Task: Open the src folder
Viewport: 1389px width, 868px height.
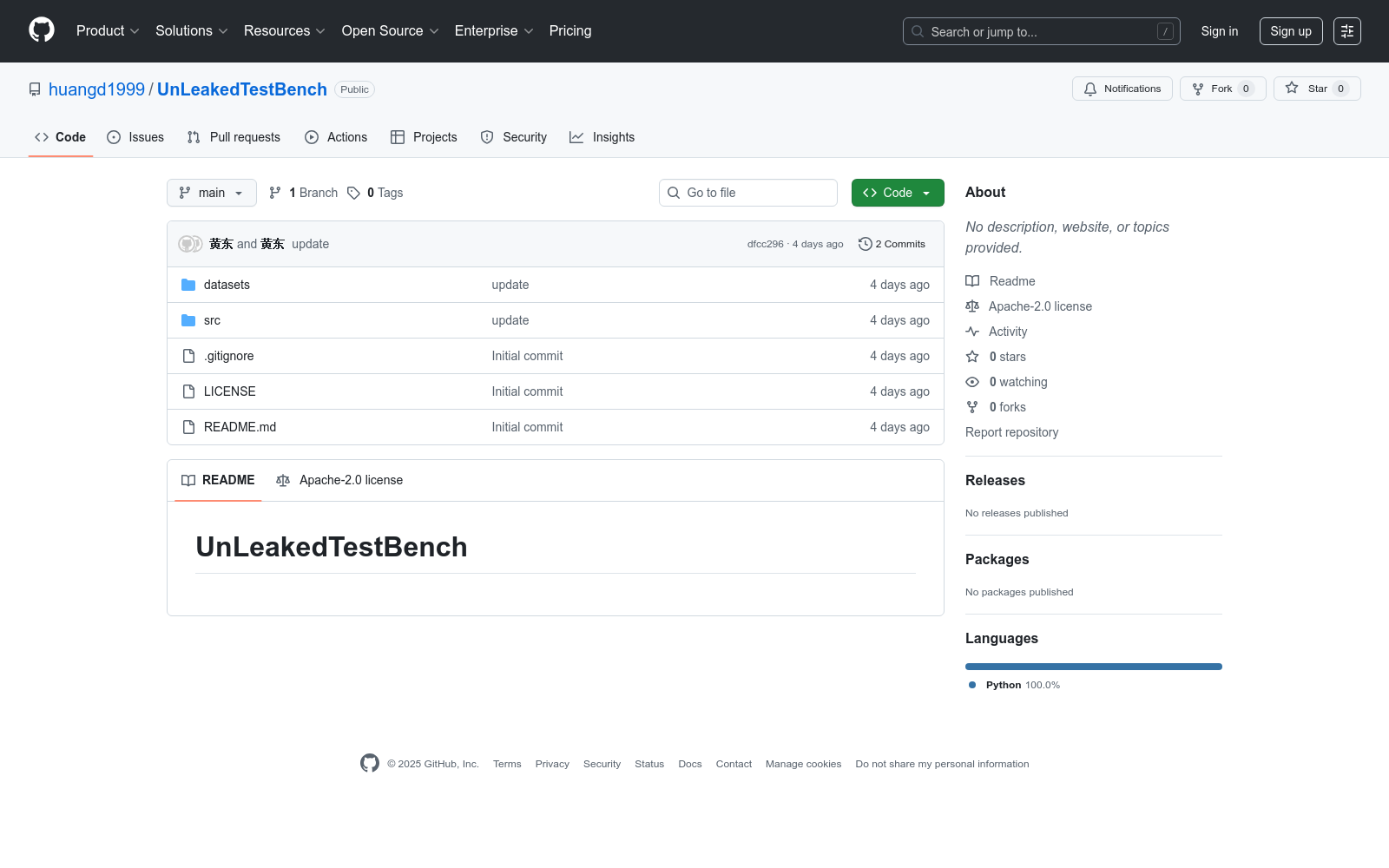Action: tap(212, 320)
